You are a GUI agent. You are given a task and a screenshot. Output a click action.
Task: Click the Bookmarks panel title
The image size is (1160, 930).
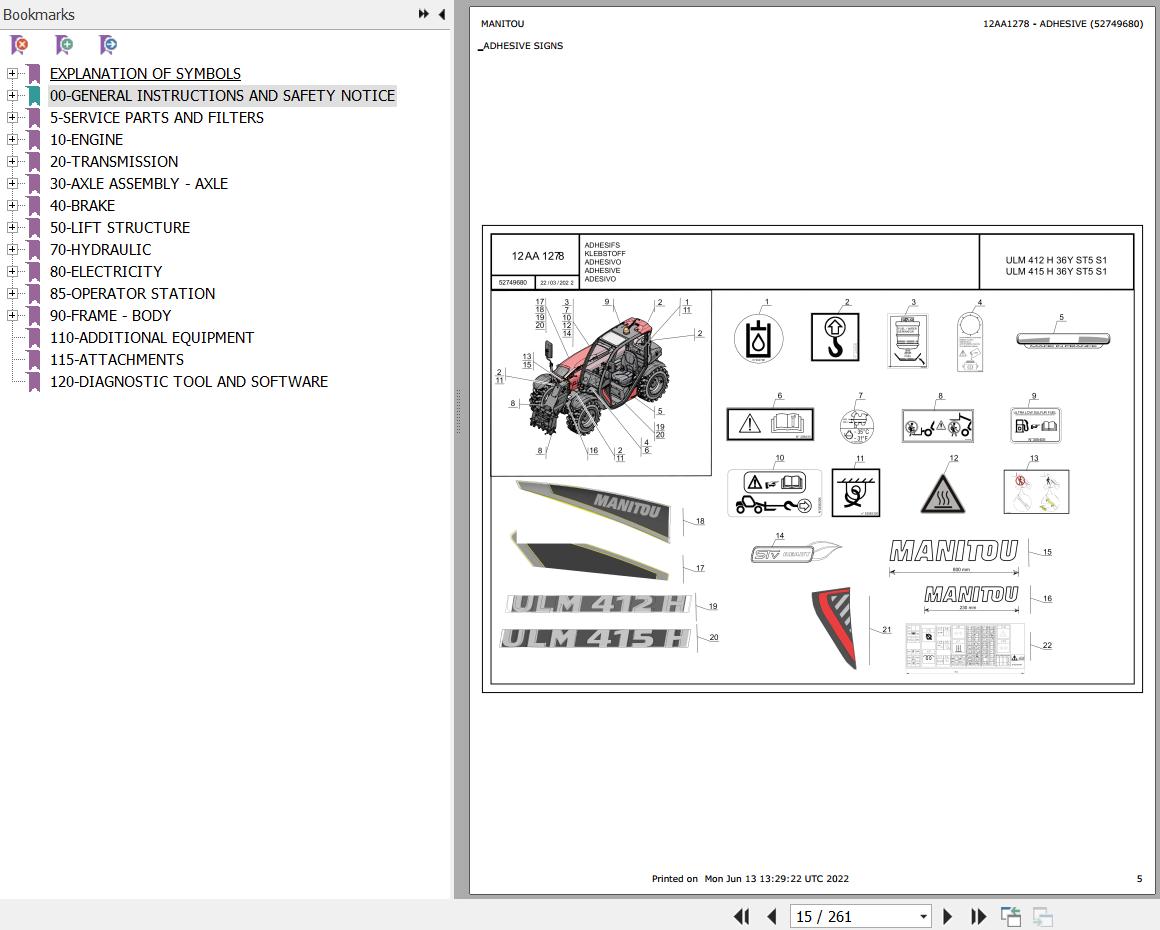[x=38, y=15]
